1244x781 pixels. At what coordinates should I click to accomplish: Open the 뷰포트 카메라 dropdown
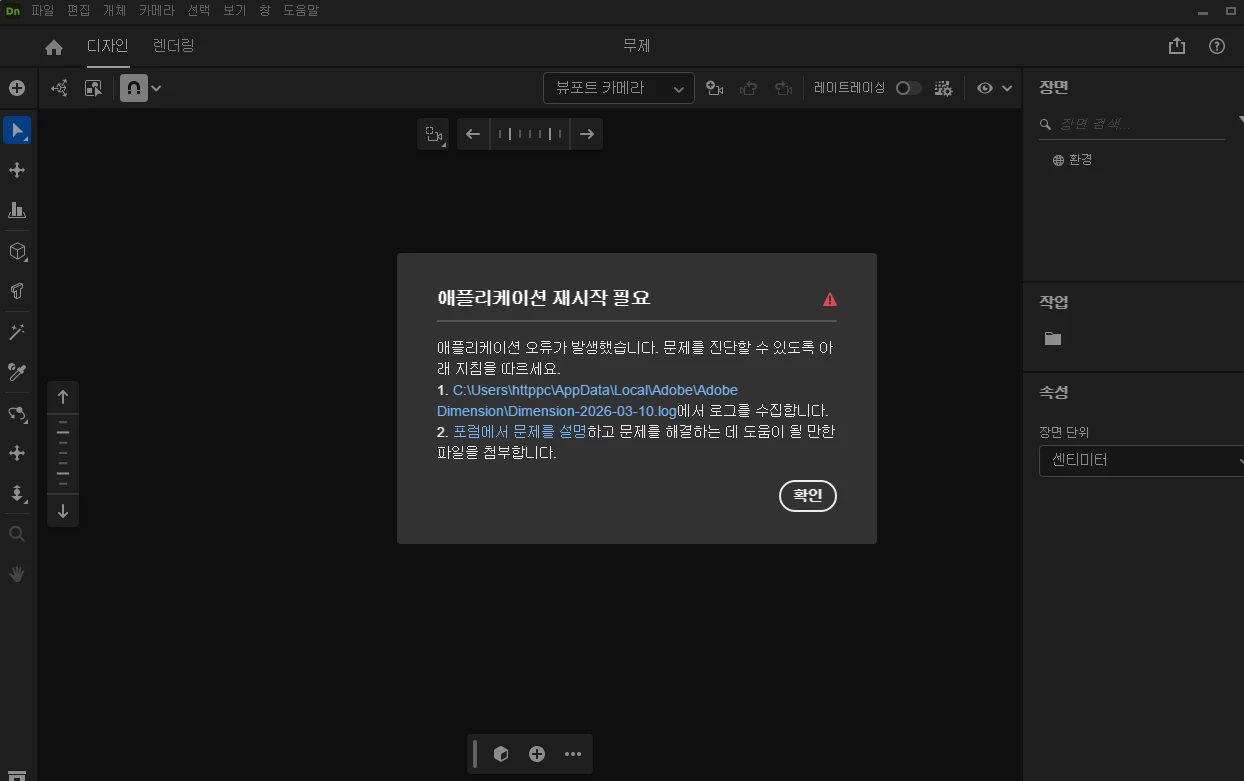[619, 88]
